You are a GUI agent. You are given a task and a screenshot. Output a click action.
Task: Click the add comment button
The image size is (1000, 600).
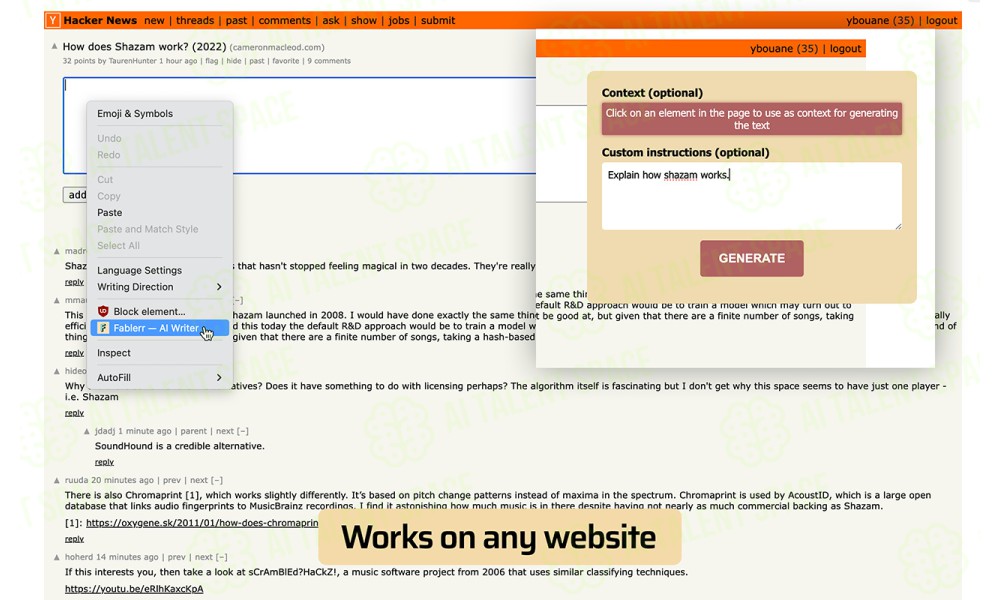point(75,194)
